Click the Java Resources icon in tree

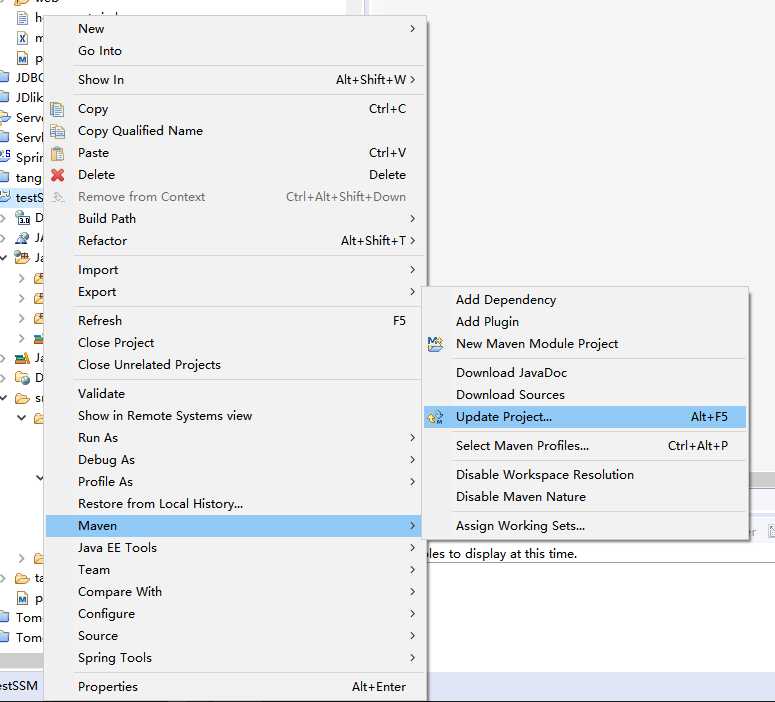[x=22, y=257]
